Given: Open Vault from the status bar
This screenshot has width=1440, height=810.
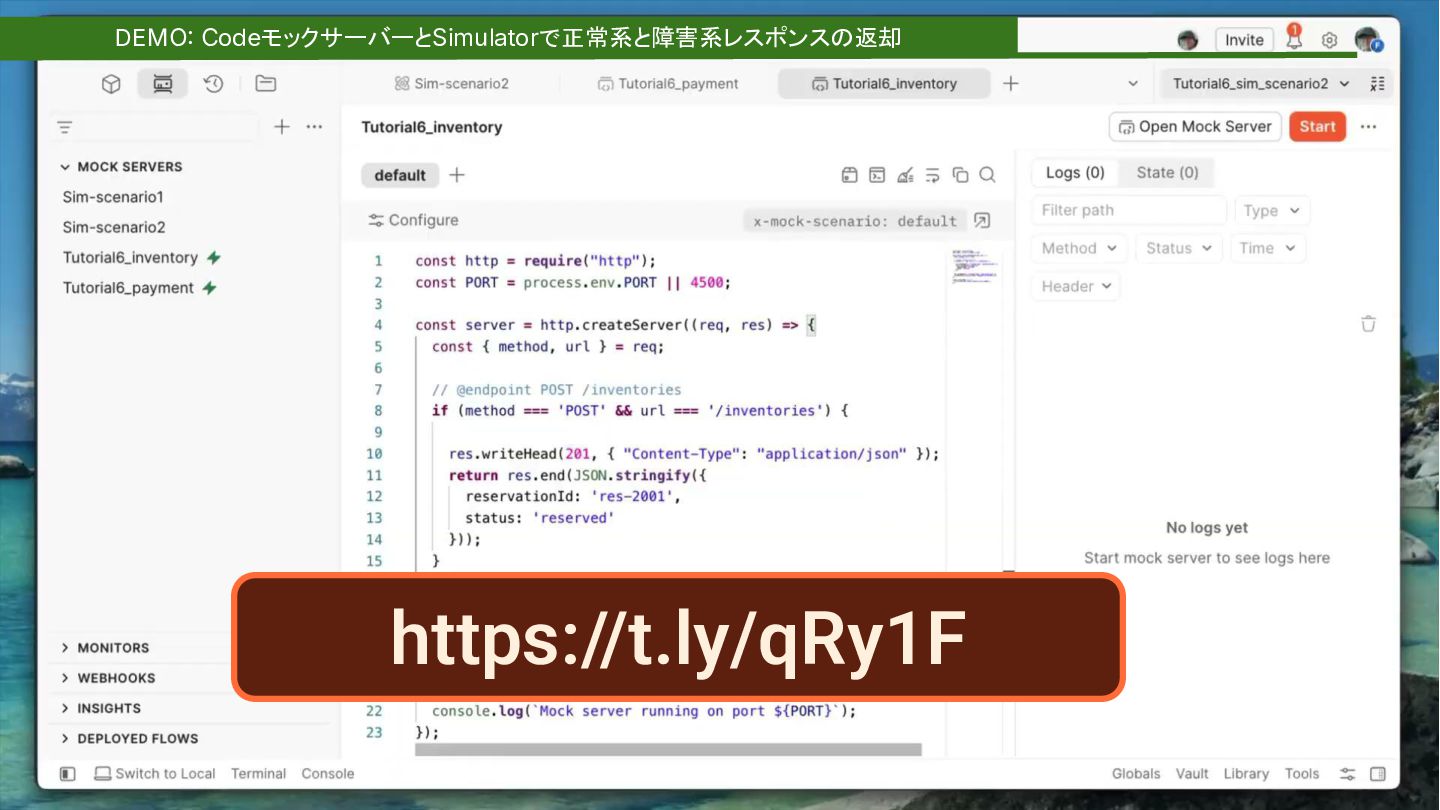Looking at the screenshot, I should pyautogui.click(x=1192, y=774).
